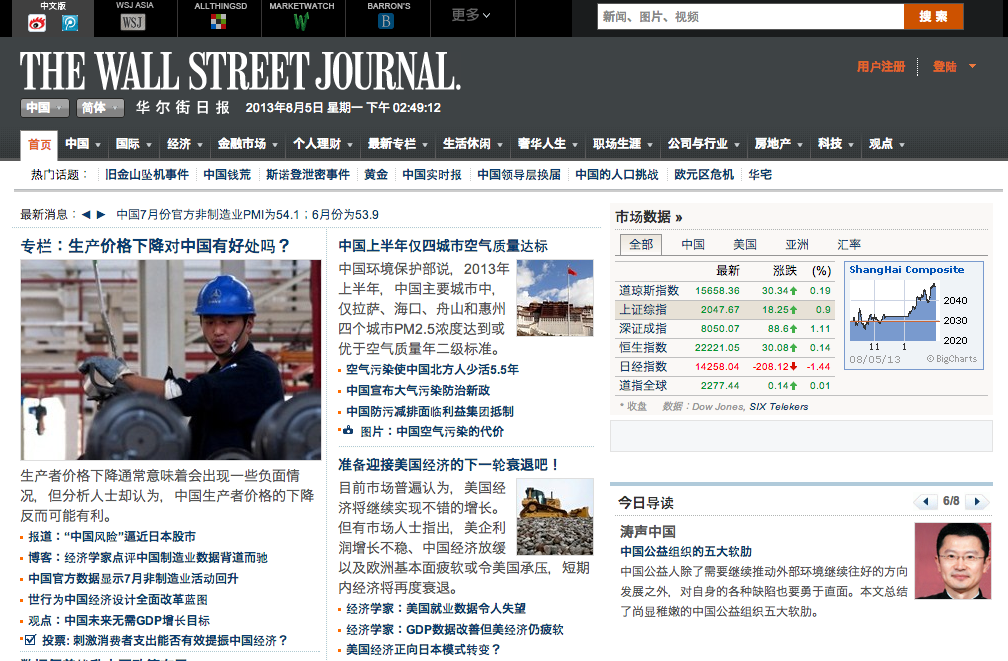Click the 用户注册 register link
The width and height of the screenshot is (1008, 661).
coord(881,66)
